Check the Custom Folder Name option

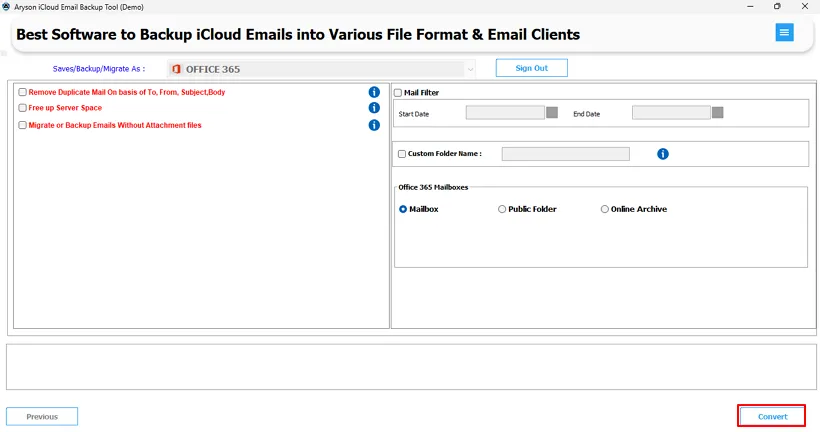click(402, 154)
